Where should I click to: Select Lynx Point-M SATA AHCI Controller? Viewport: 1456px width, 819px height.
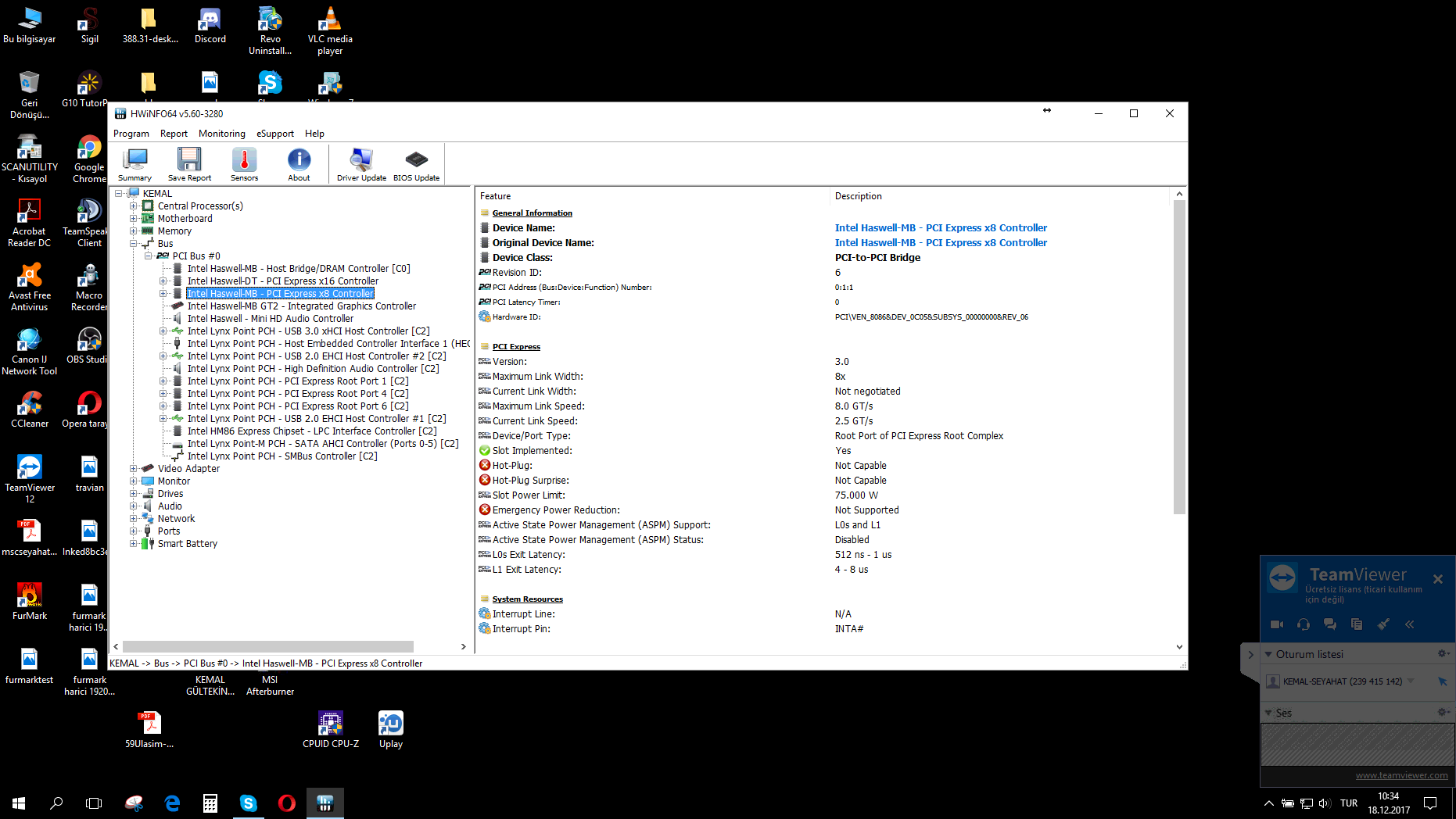coord(323,444)
